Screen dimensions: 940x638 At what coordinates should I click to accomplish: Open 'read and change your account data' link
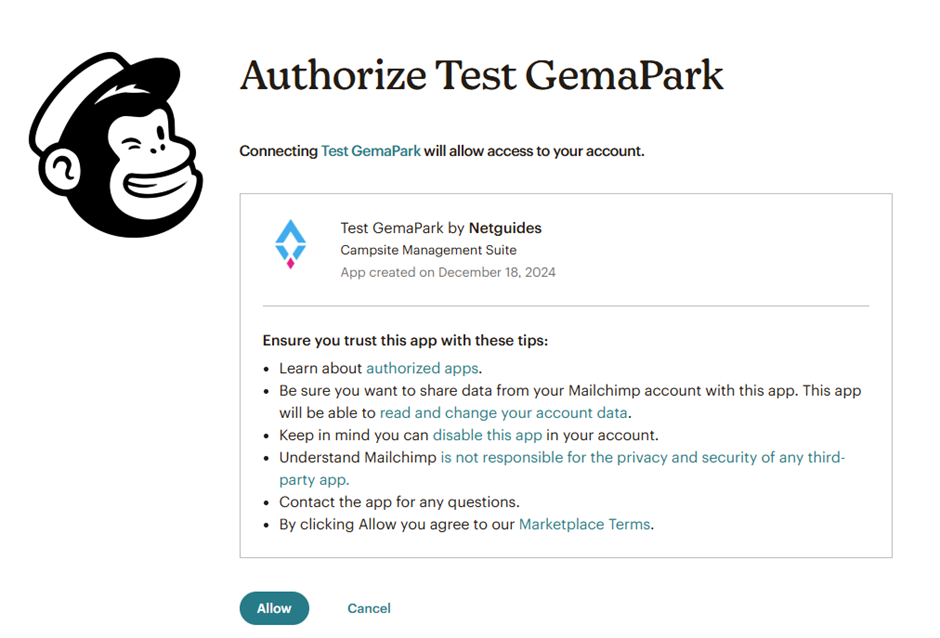point(503,412)
